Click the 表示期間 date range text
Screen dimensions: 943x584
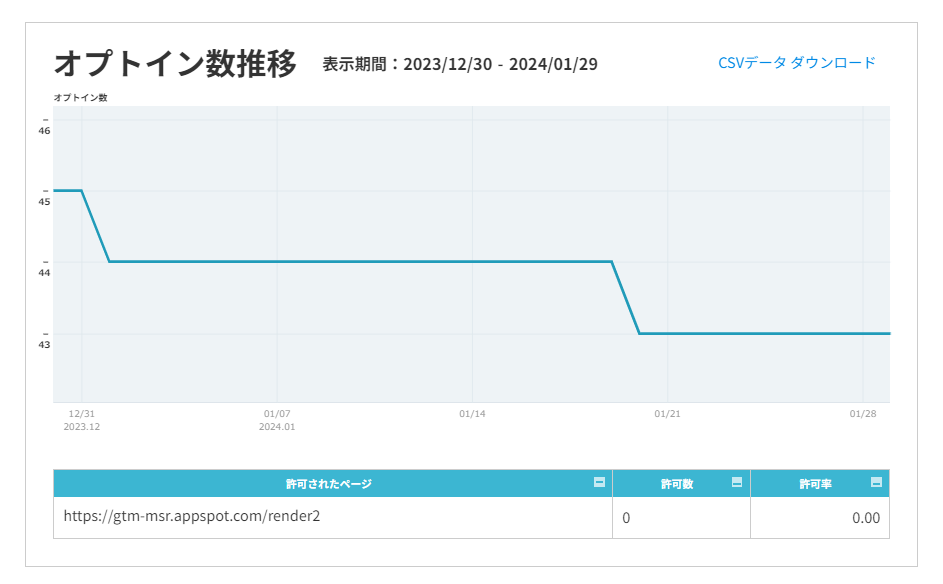click(460, 64)
